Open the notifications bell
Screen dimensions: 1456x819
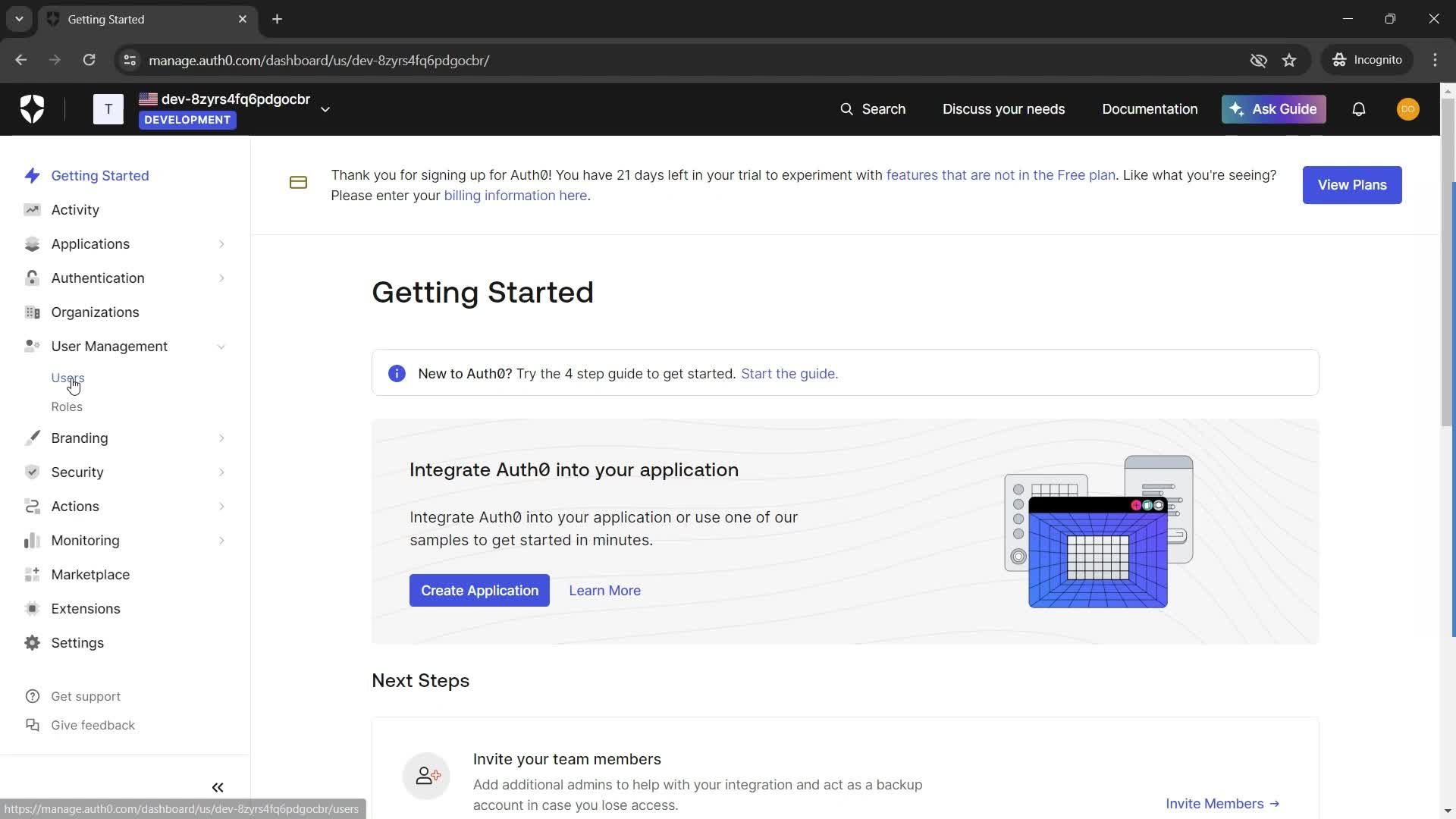[1359, 109]
